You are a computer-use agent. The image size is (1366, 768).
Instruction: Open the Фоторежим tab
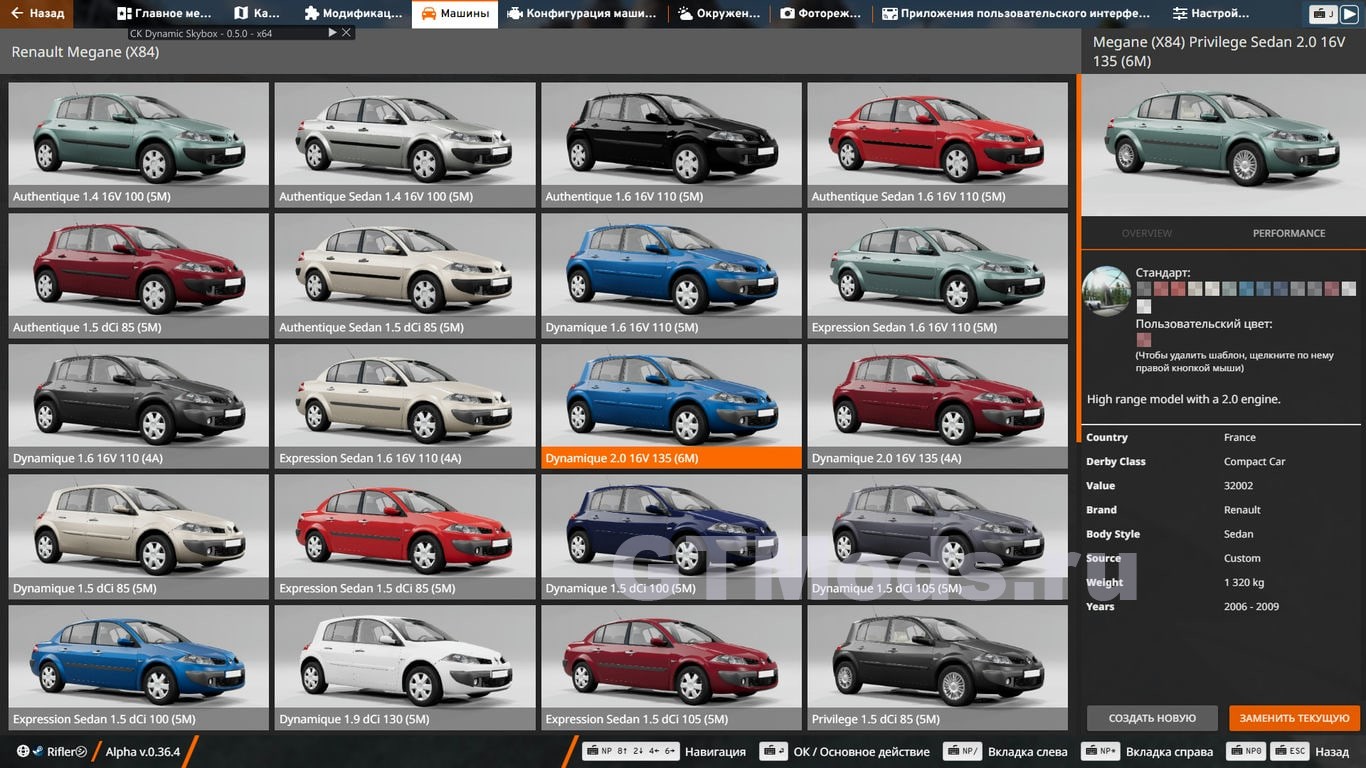click(823, 14)
